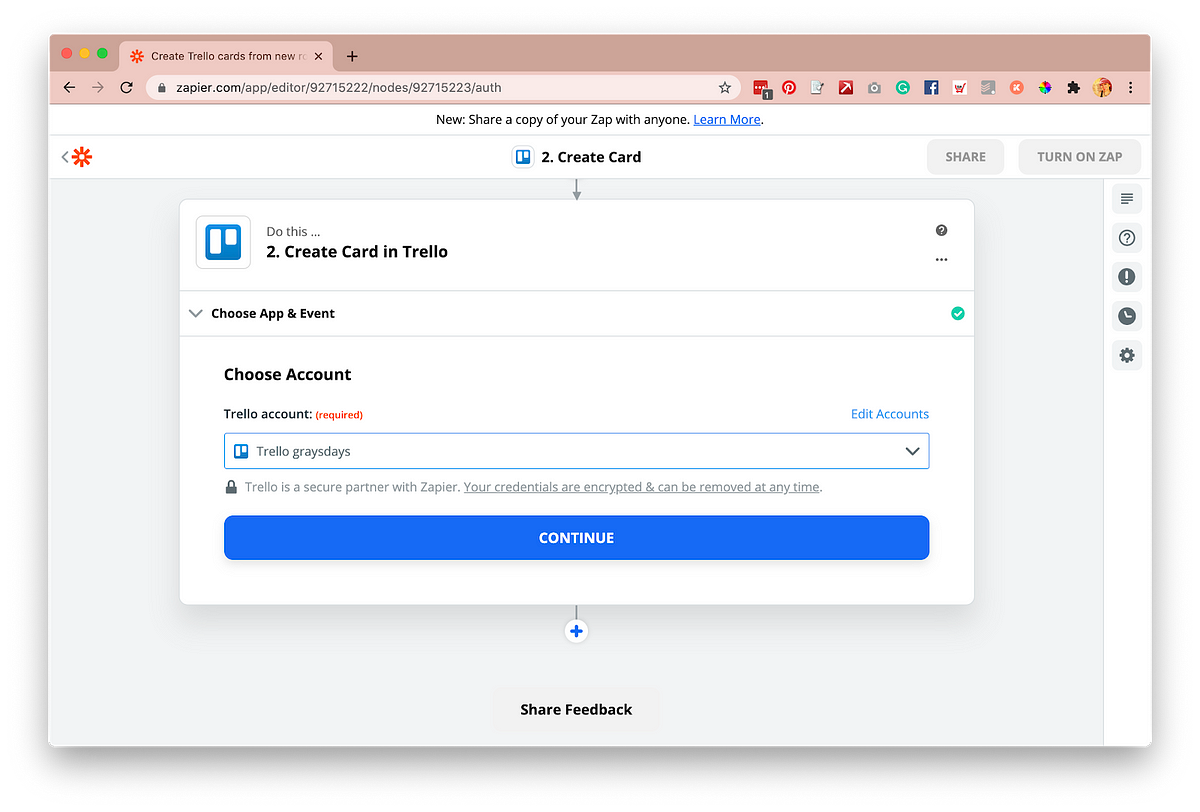Click the Choose Account heading
The image size is (1200, 812).
(x=288, y=375)
